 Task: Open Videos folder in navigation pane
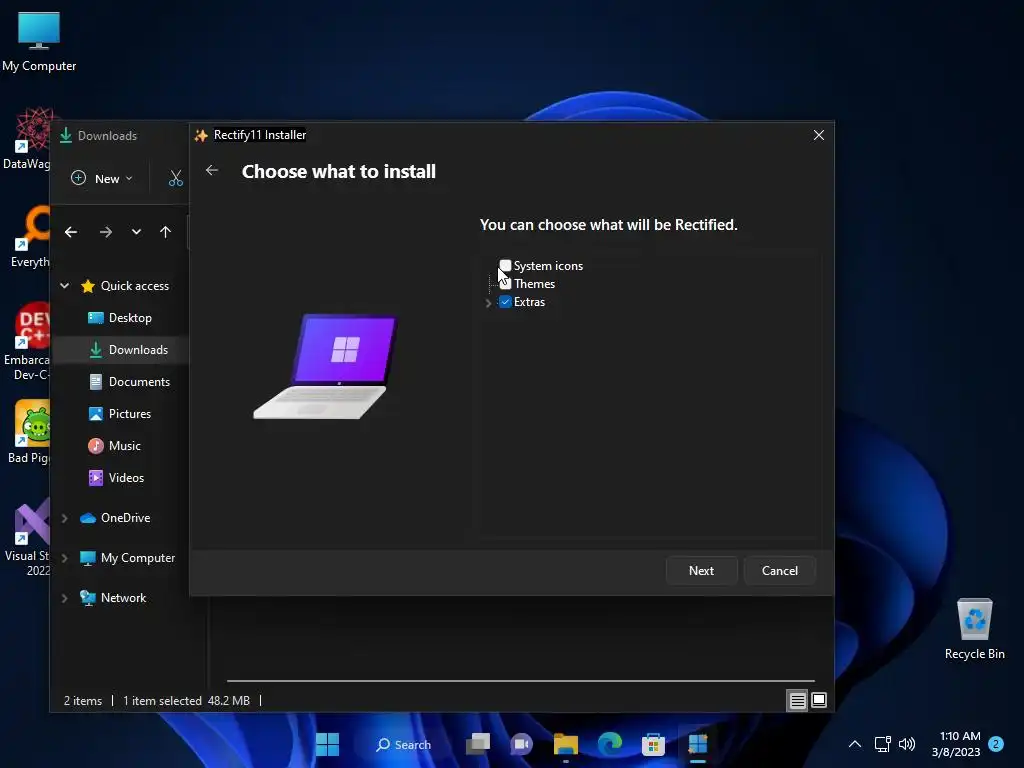tap(127, 478)
